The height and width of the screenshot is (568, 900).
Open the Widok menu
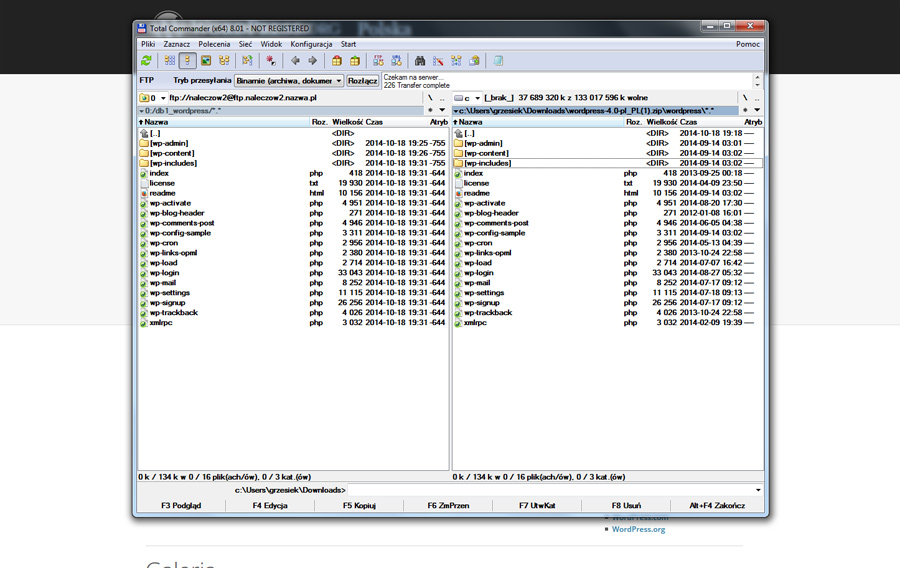[271, 44]
